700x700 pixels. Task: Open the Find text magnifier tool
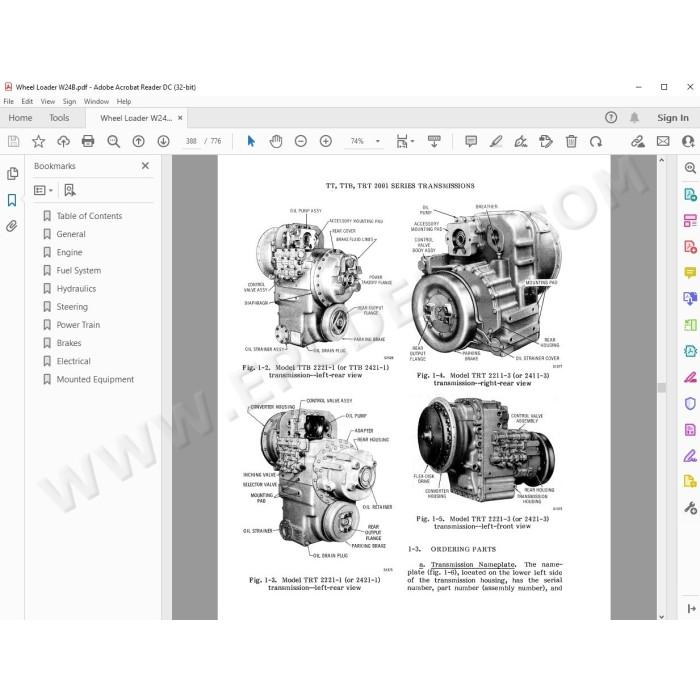coord(113,142)
